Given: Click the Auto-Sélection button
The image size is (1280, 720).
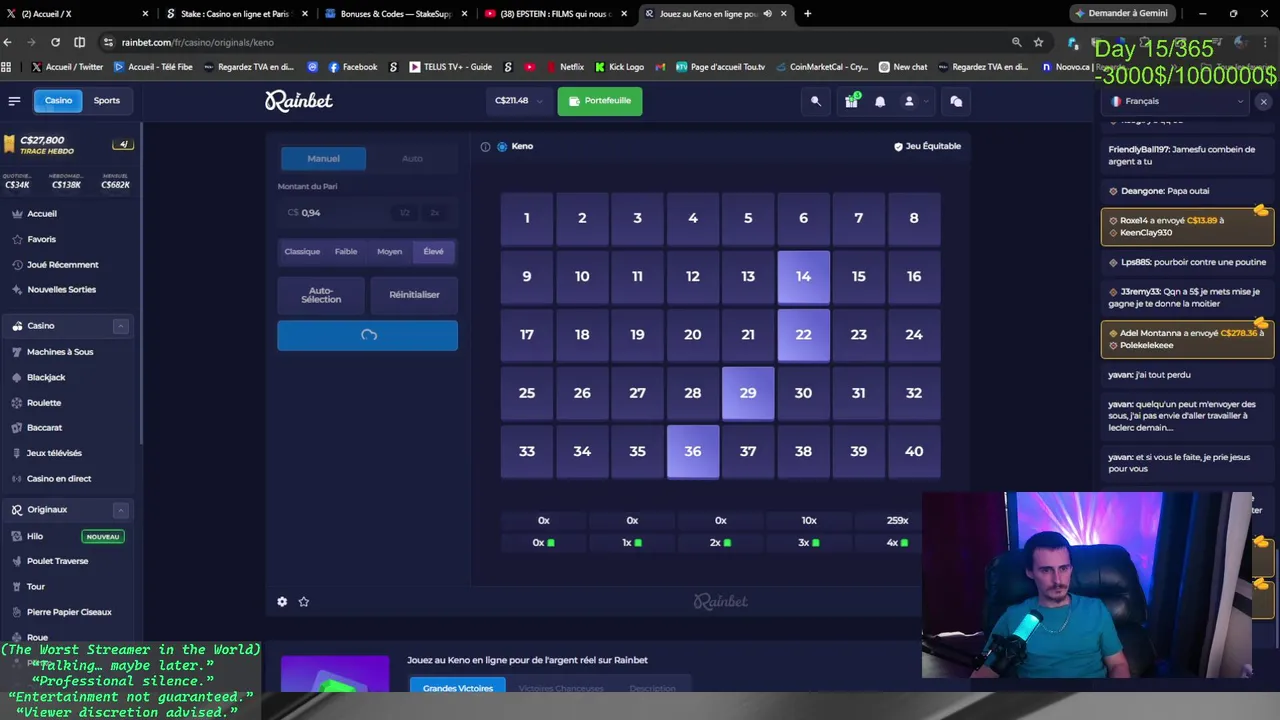Looking at the screenshot, I should point(321,295).
